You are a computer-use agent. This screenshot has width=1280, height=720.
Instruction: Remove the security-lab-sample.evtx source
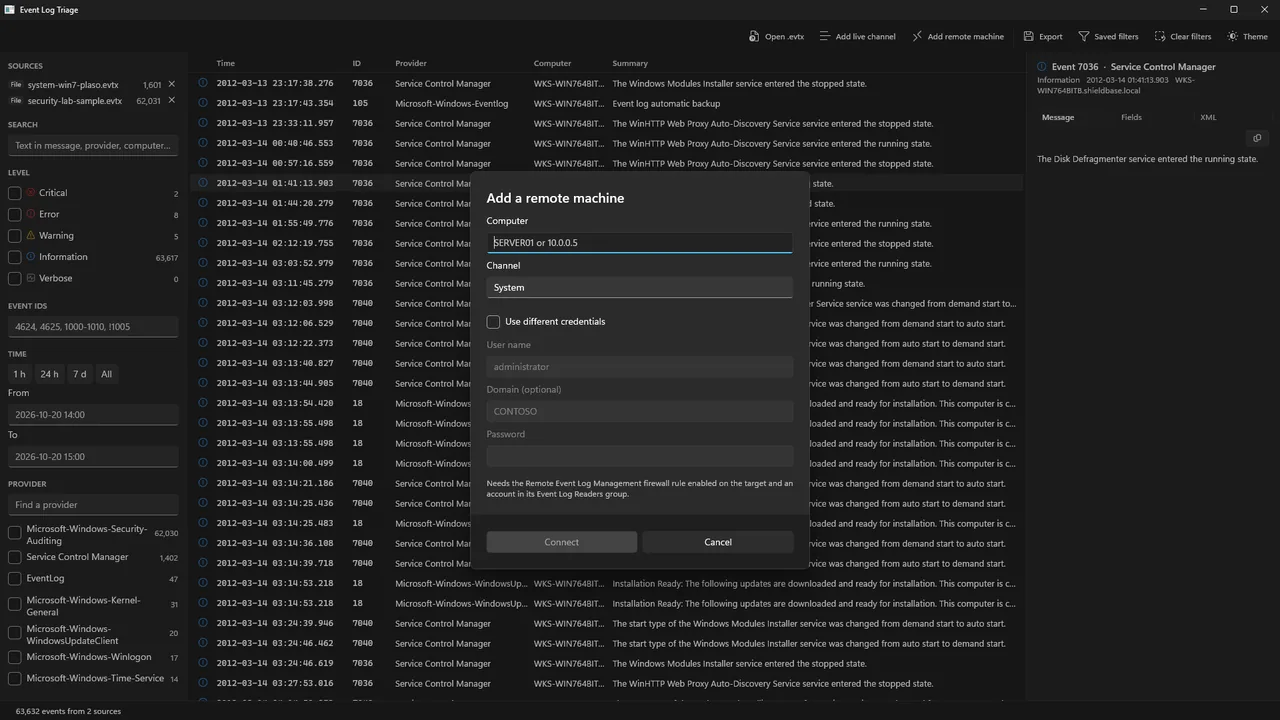point(171,100)
